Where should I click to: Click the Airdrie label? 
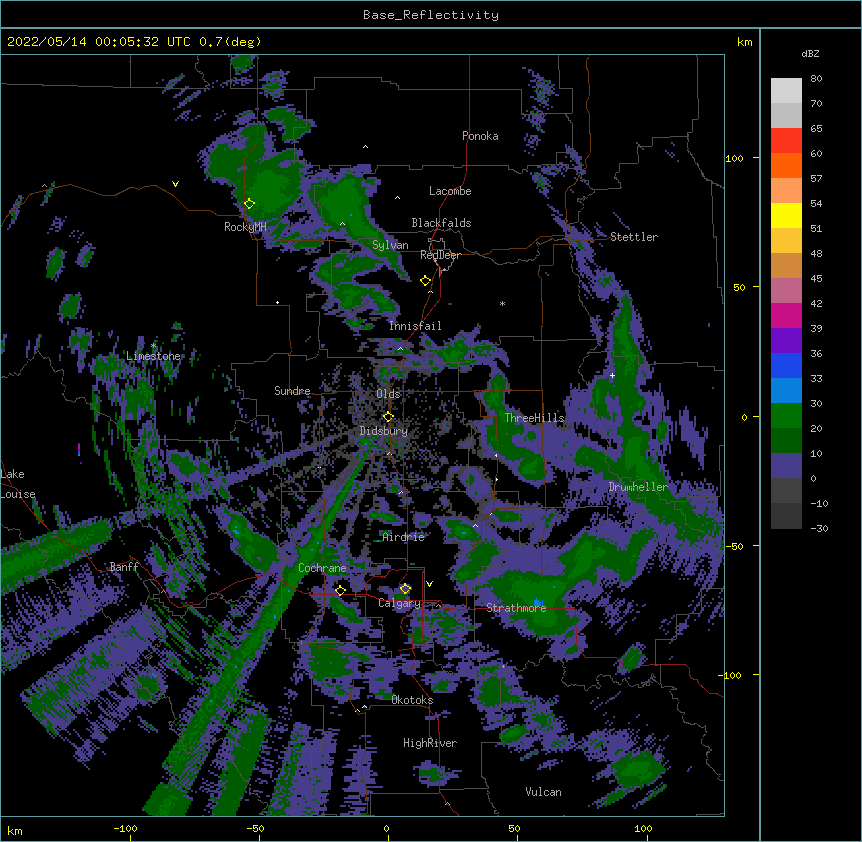403,537
